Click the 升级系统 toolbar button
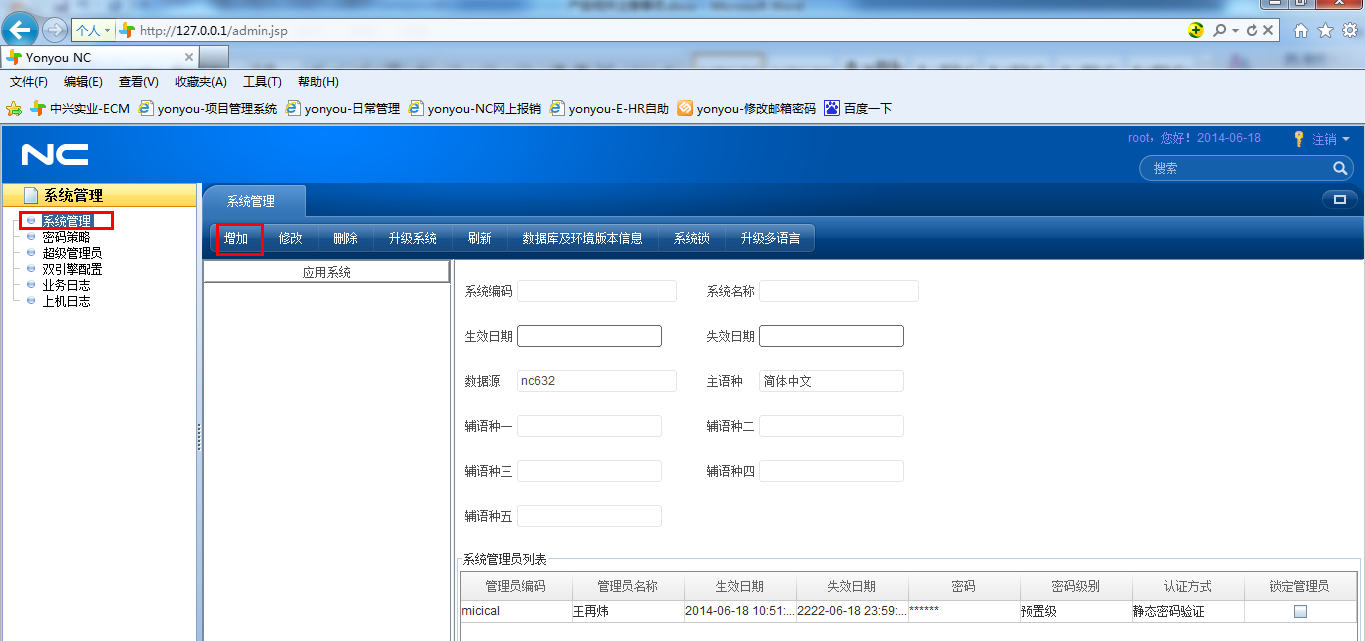The image size is (1365, 641). pyautogui.click(x=413, y=238)
